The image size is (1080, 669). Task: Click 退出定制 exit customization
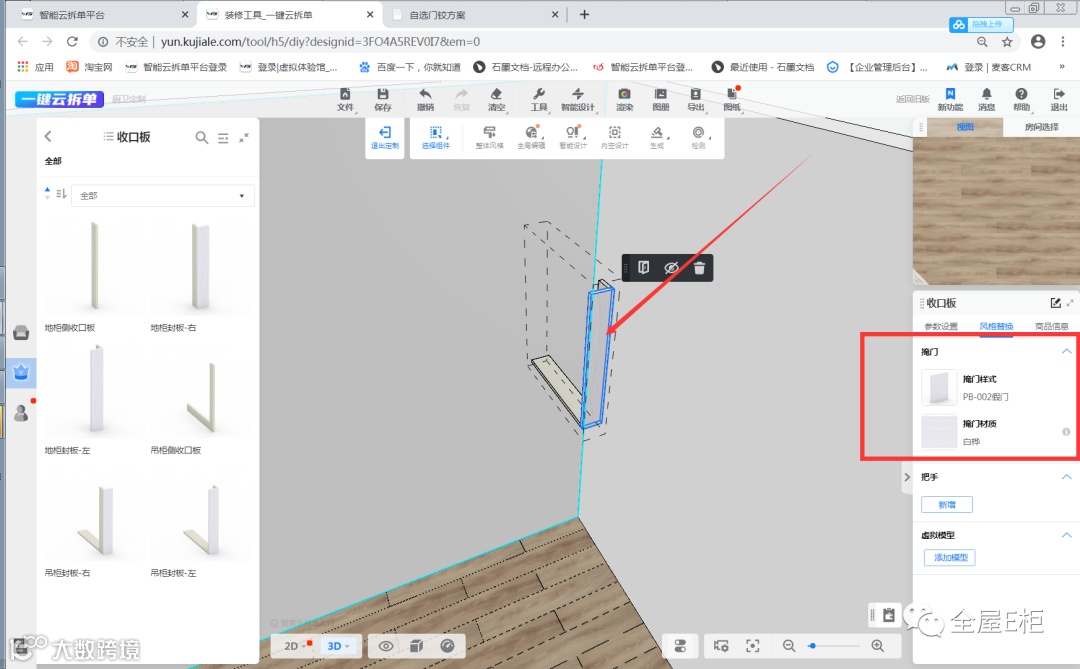tap(384, 137)
